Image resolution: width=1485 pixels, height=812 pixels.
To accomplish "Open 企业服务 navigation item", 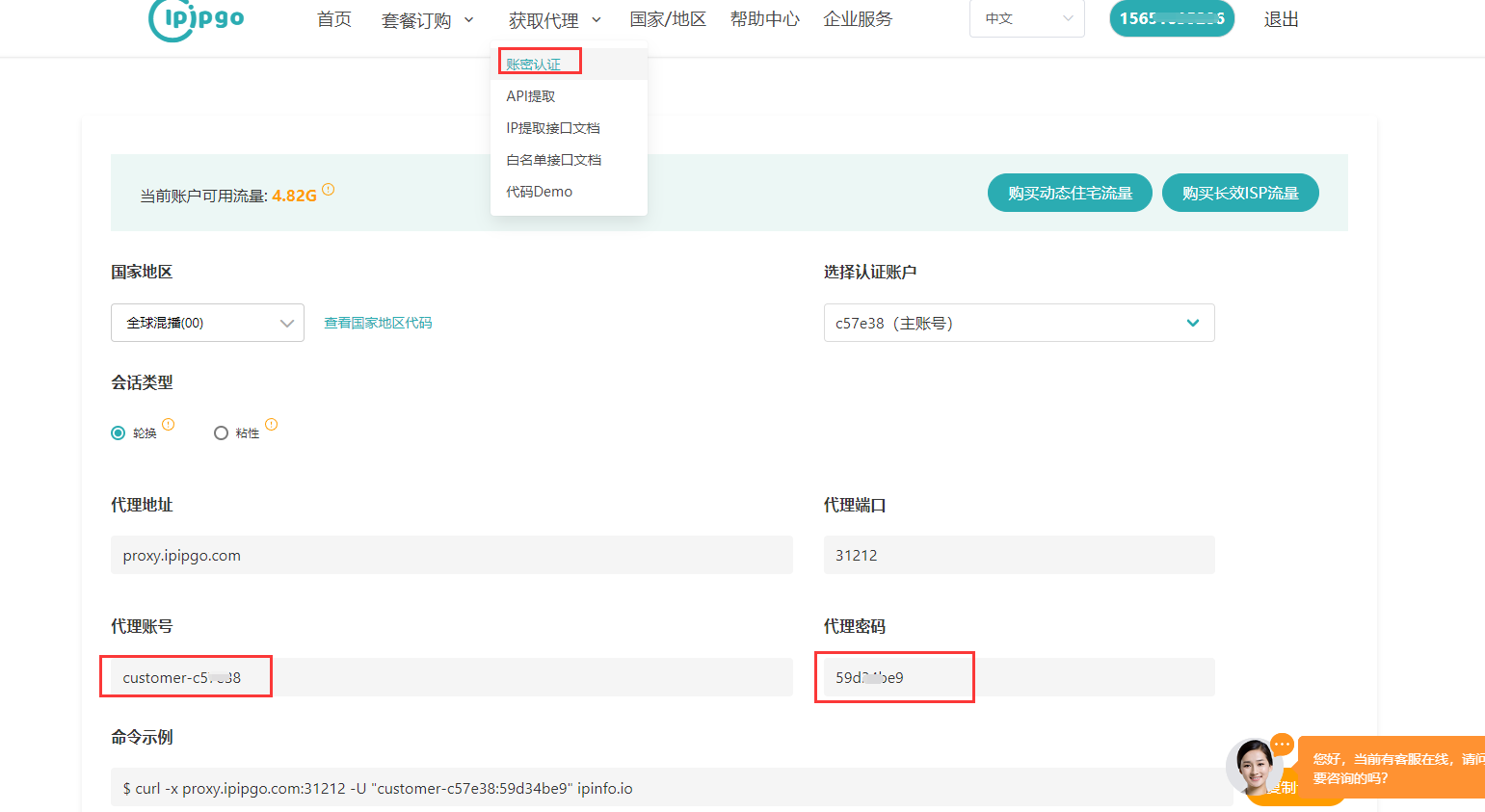I will 858,19.
